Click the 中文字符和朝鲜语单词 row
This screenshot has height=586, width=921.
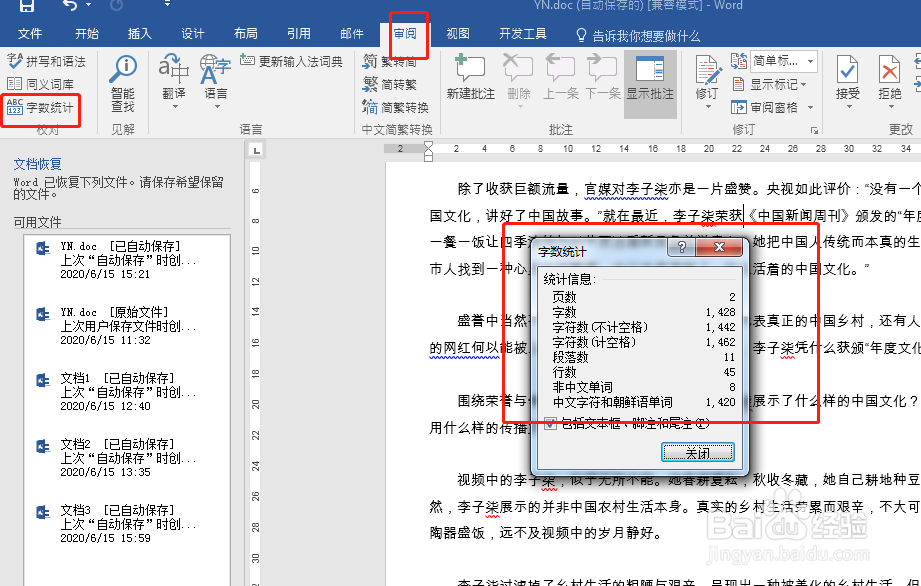644,402
